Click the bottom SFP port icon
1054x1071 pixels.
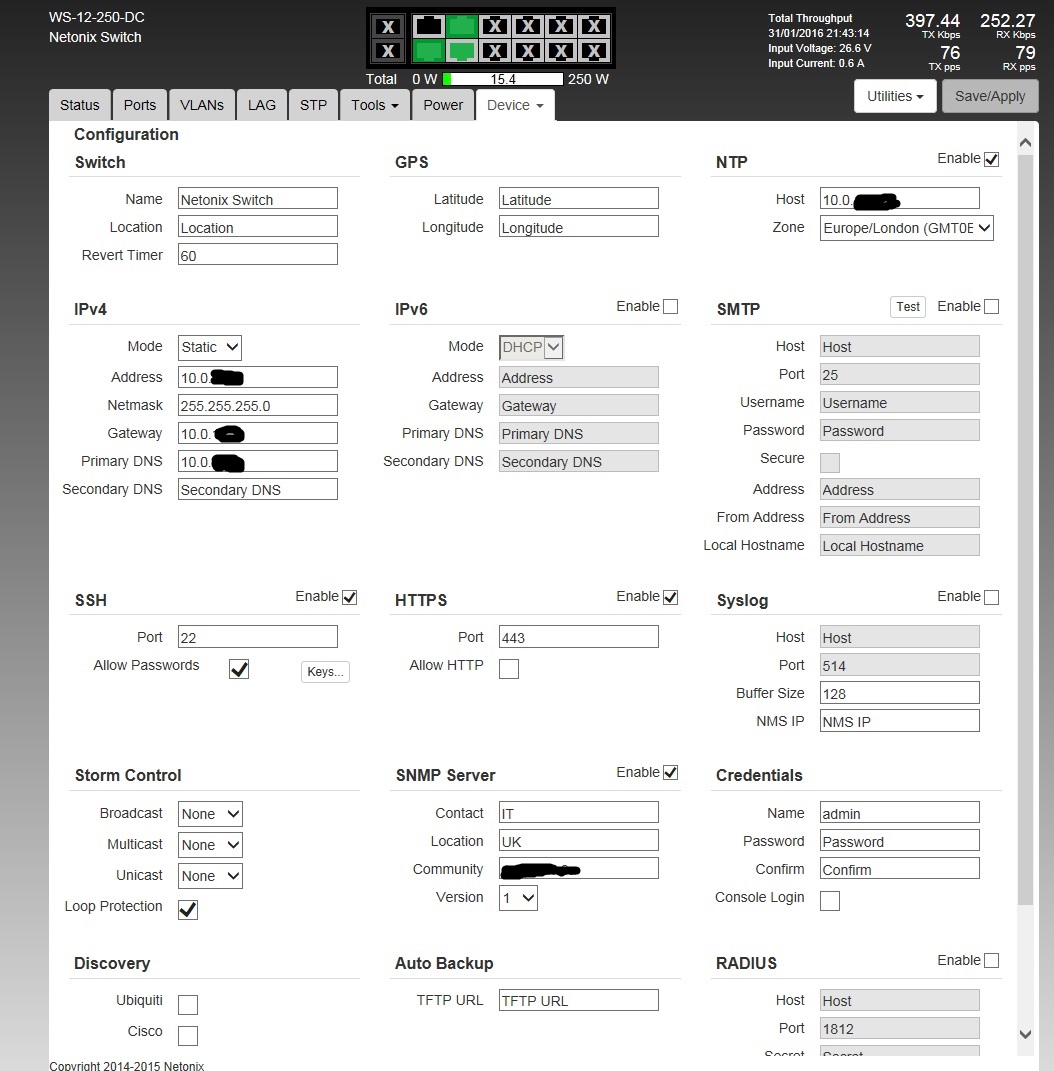(x=388, y=51)
